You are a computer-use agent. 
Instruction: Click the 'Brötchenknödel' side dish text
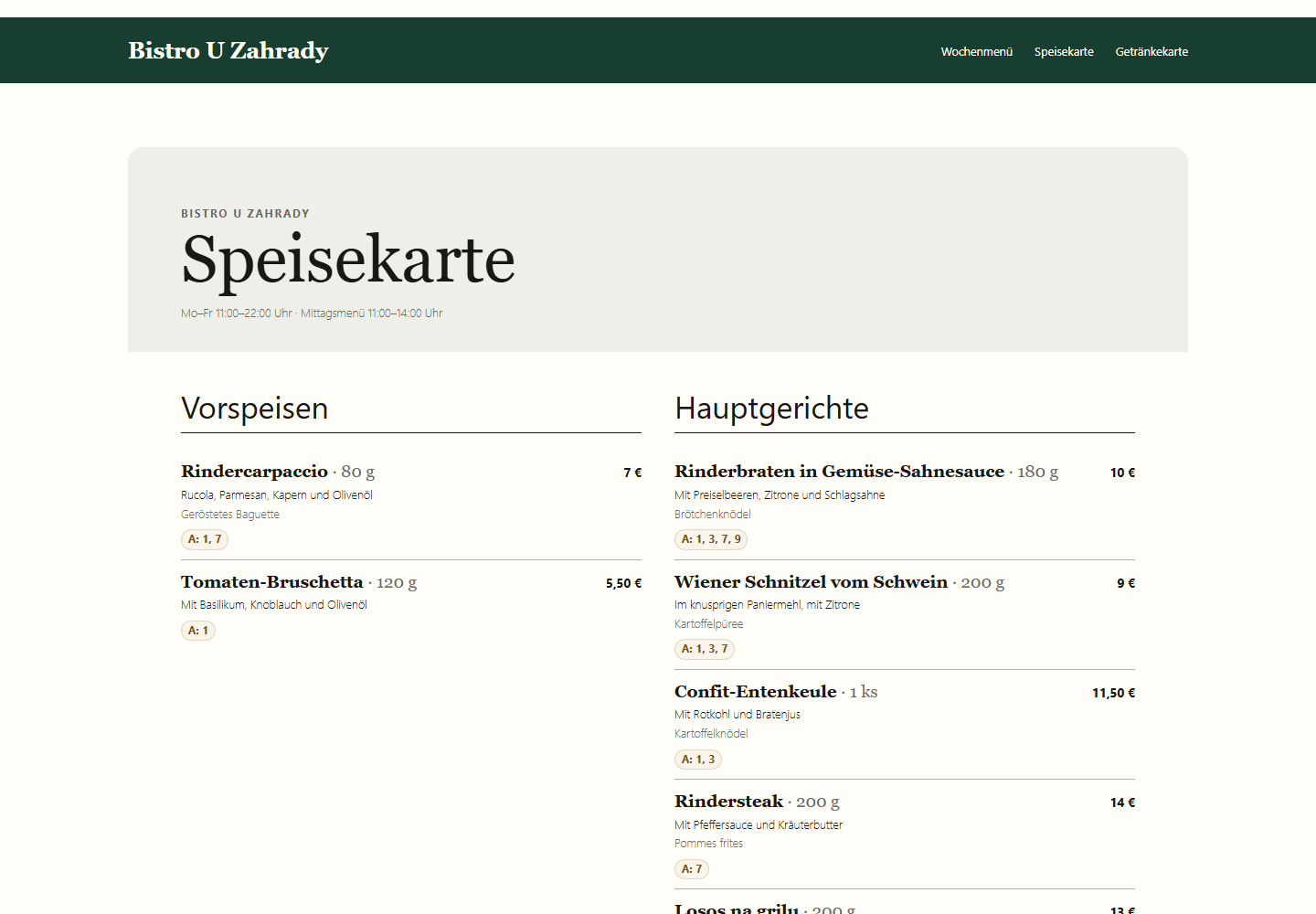pos(713,515)
